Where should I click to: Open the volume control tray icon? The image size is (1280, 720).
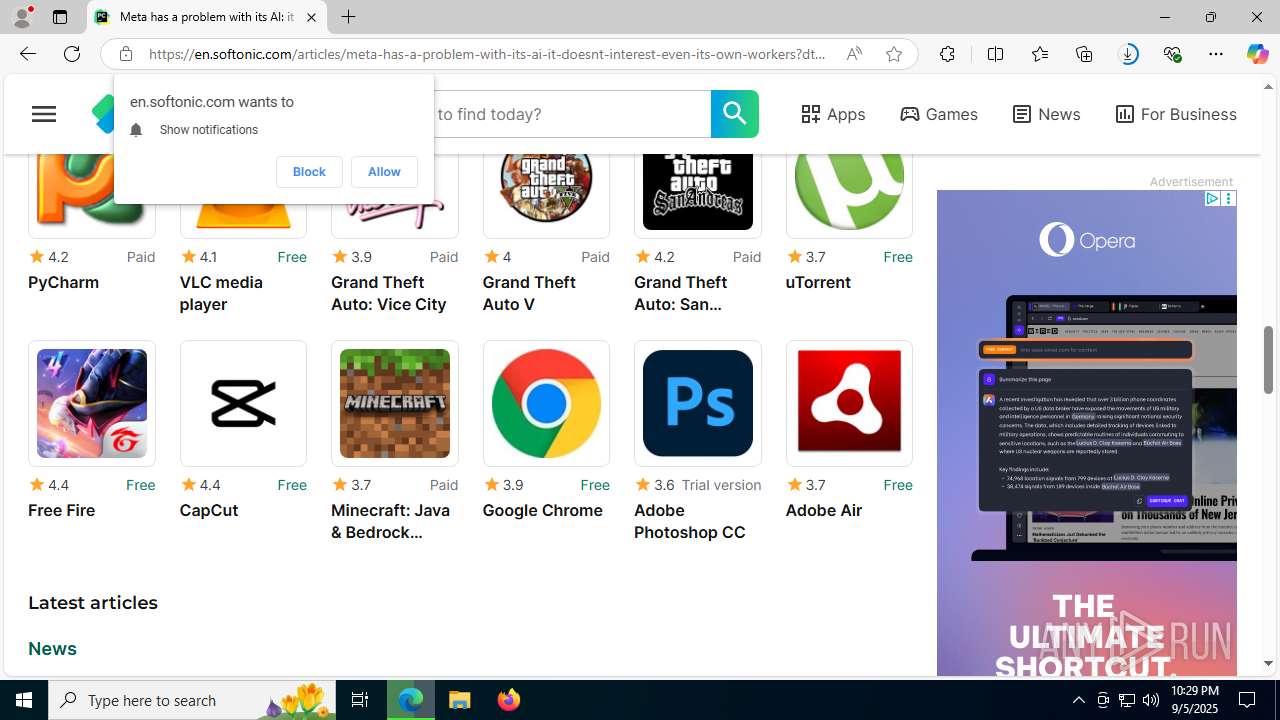[1151, 700]
